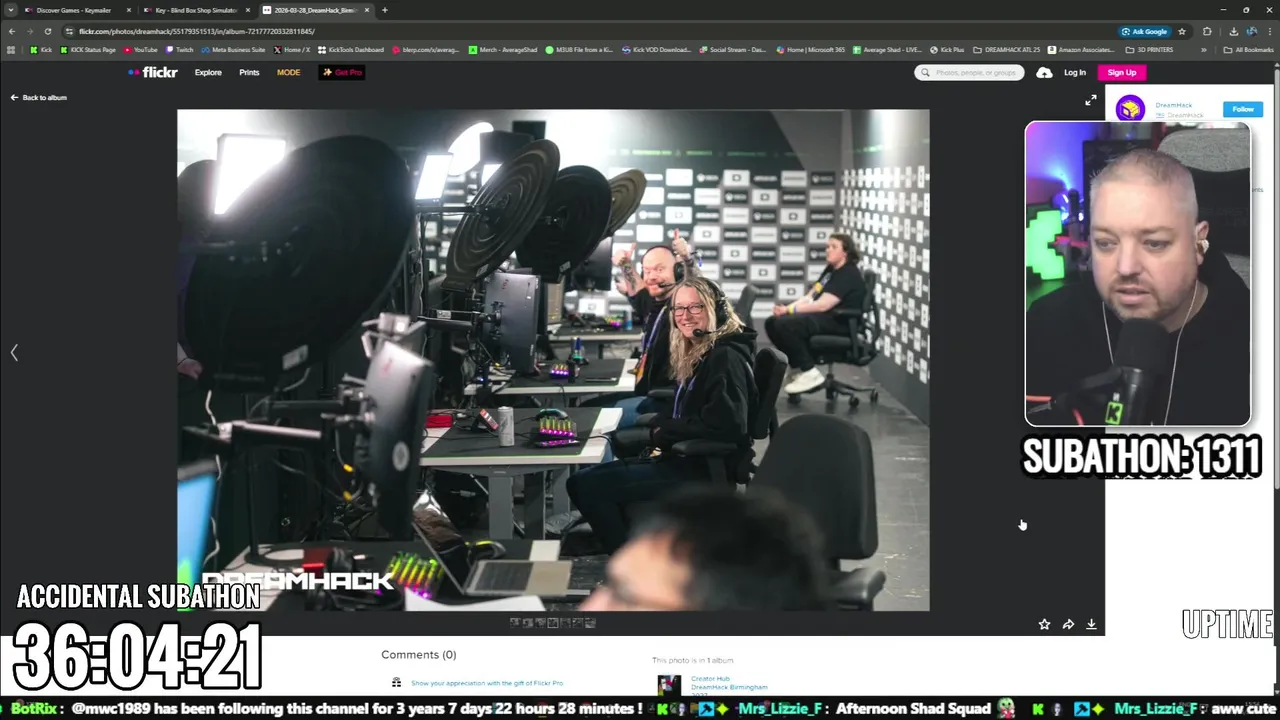
Task: Toggle fullscreen photo view icon
Action: coord(1091,100)
